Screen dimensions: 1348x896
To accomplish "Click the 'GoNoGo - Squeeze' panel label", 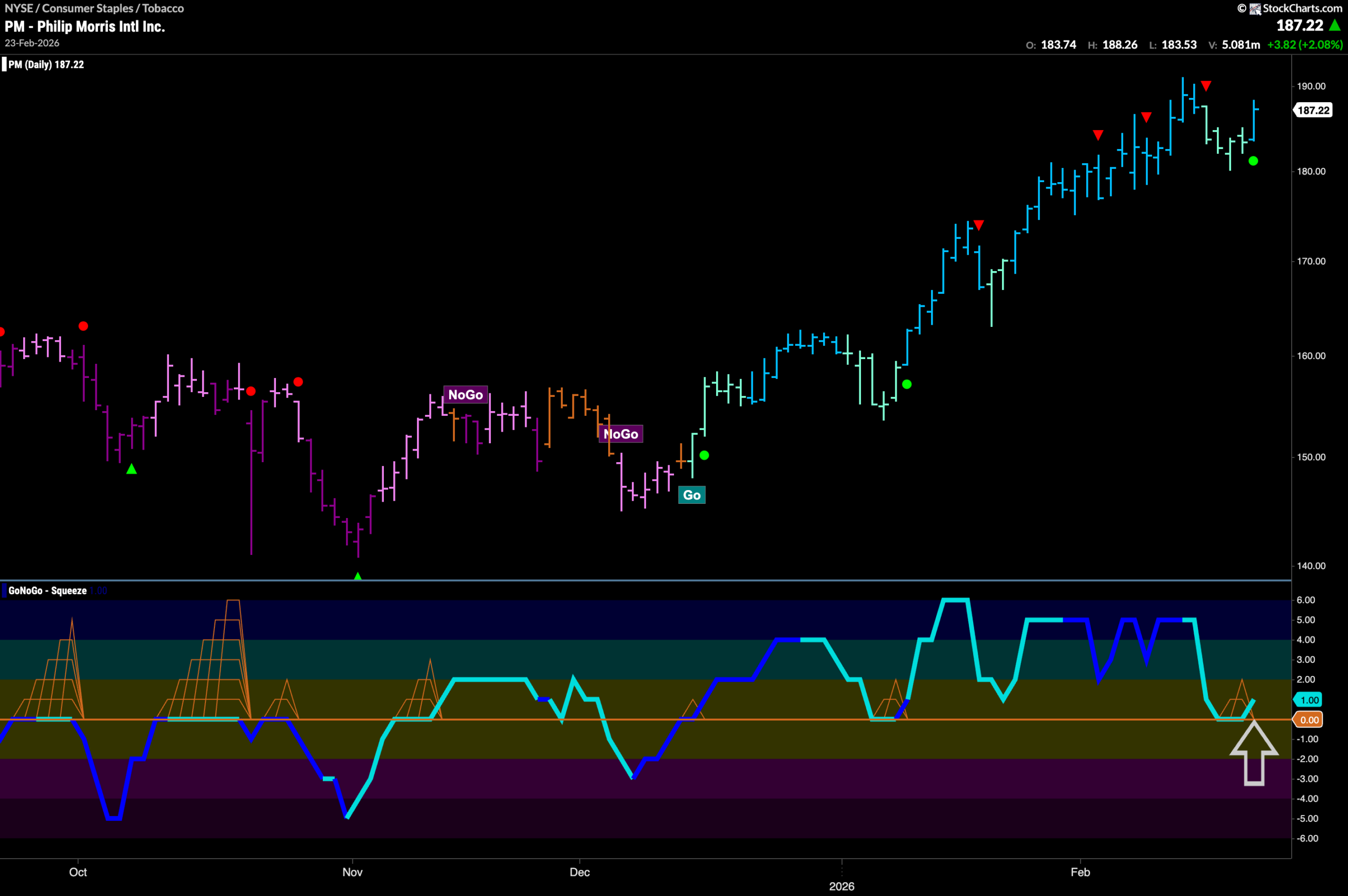I will pos(47,591).
